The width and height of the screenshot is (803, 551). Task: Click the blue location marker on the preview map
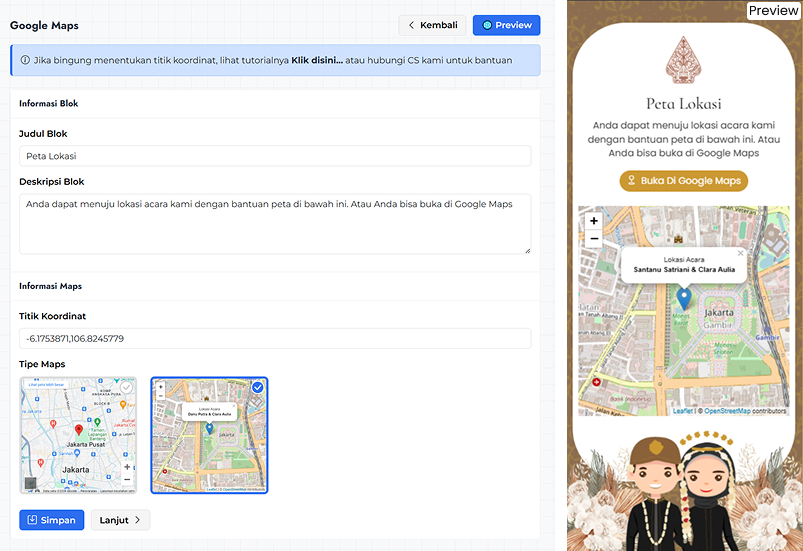tap(684, 299)
